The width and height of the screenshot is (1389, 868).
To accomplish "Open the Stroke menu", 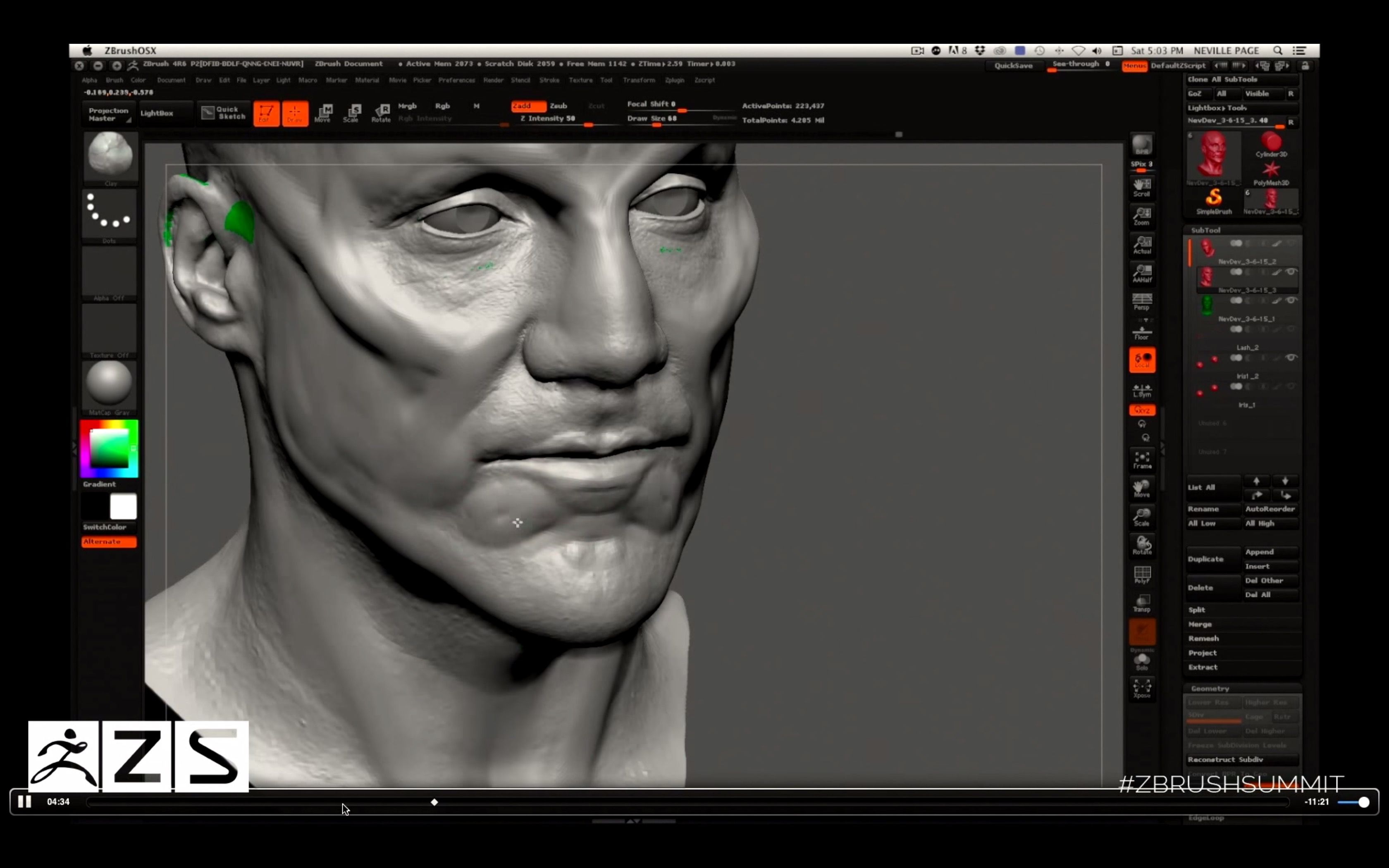I will pyautogui.click(x=549, y=80).
